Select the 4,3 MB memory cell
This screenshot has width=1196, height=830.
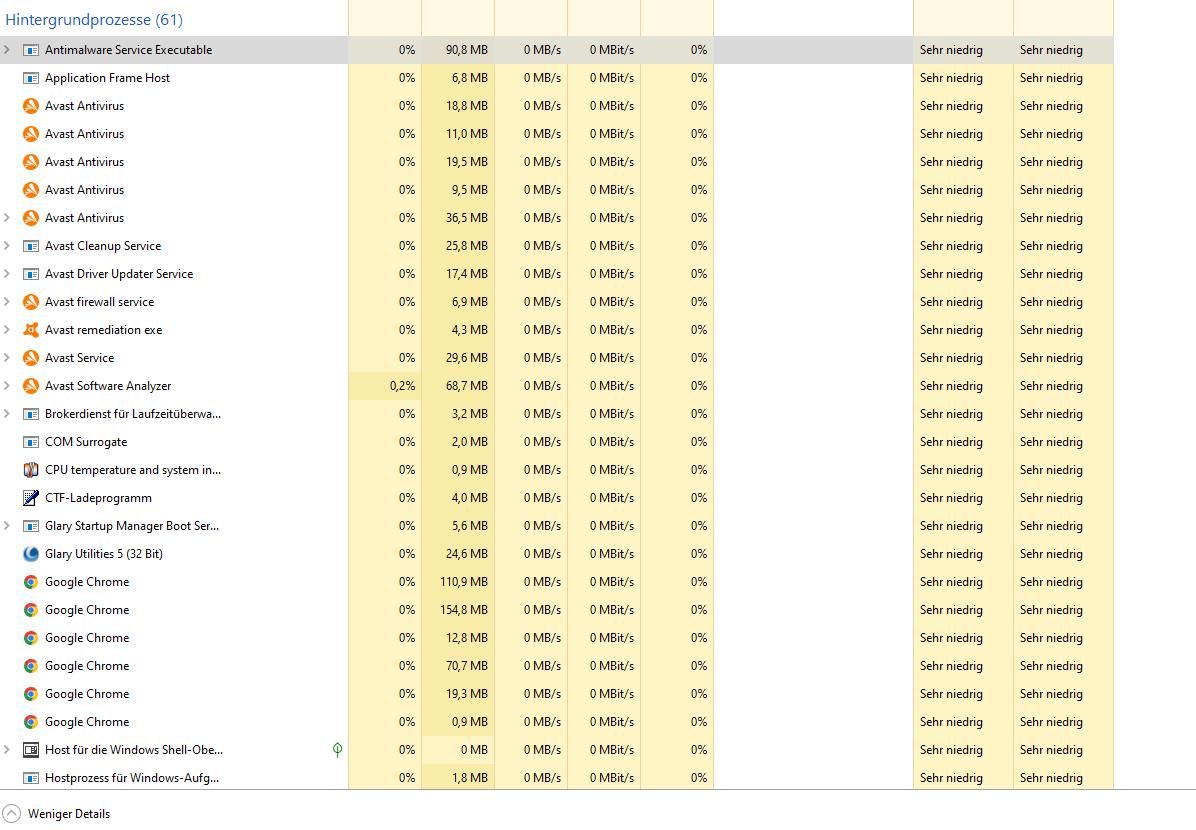tap(458, 330)
